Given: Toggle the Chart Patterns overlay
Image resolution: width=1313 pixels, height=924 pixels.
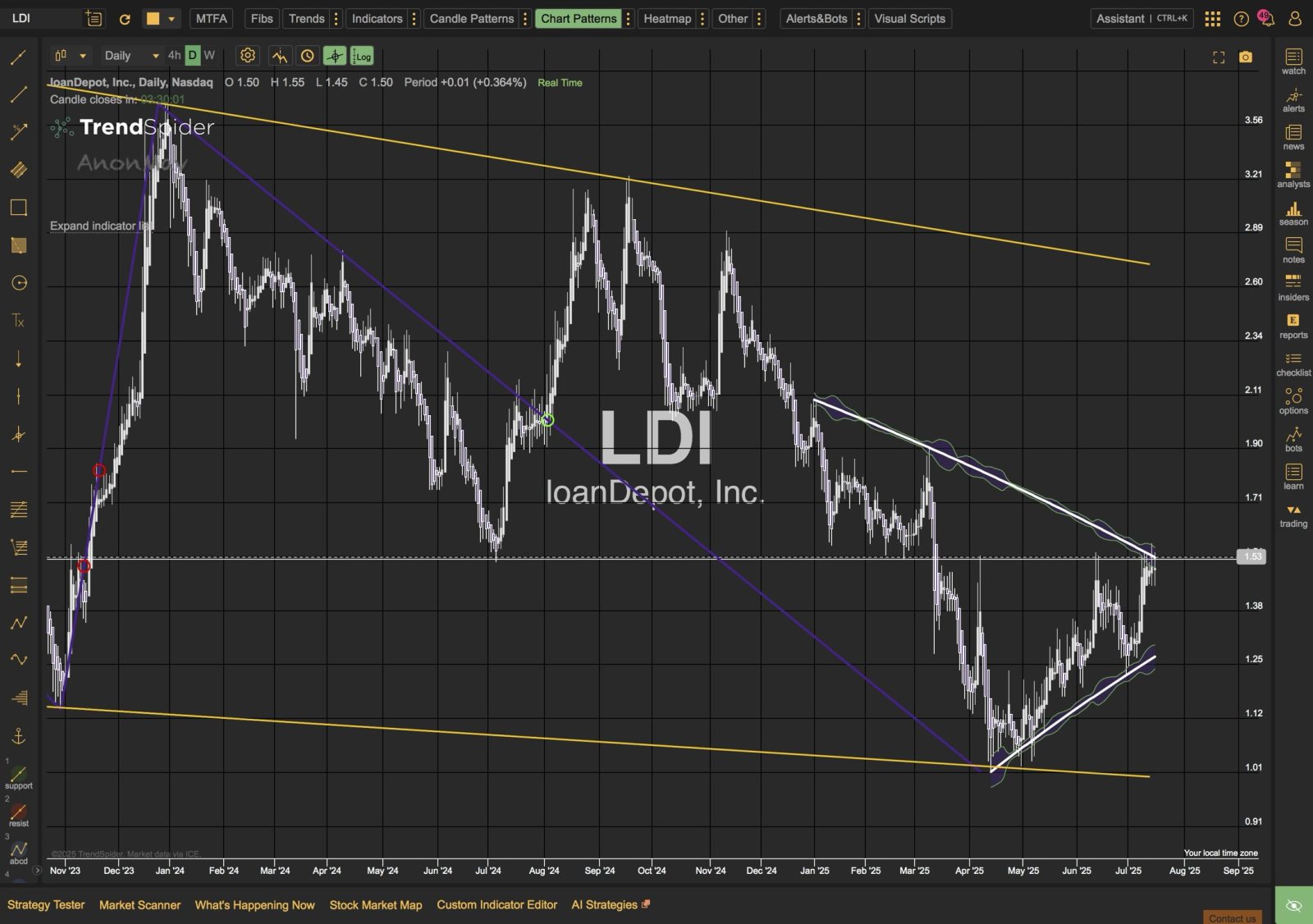Looking at the screenshot, I should (x=579, y=19).
